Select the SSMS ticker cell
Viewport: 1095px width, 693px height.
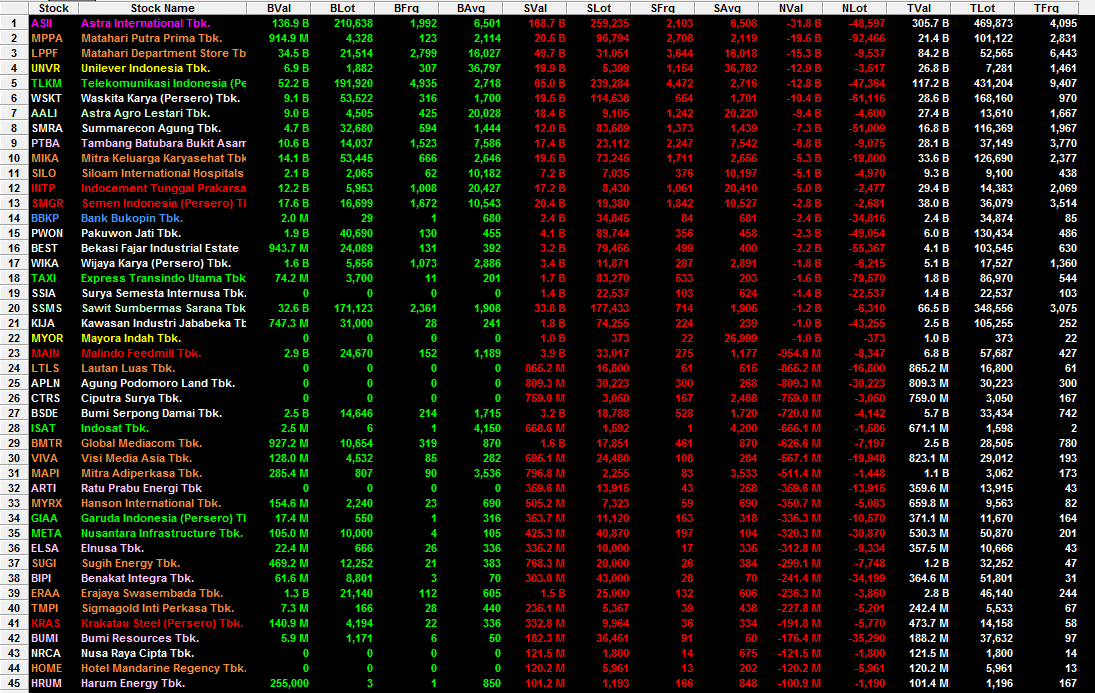pos(46,309)
